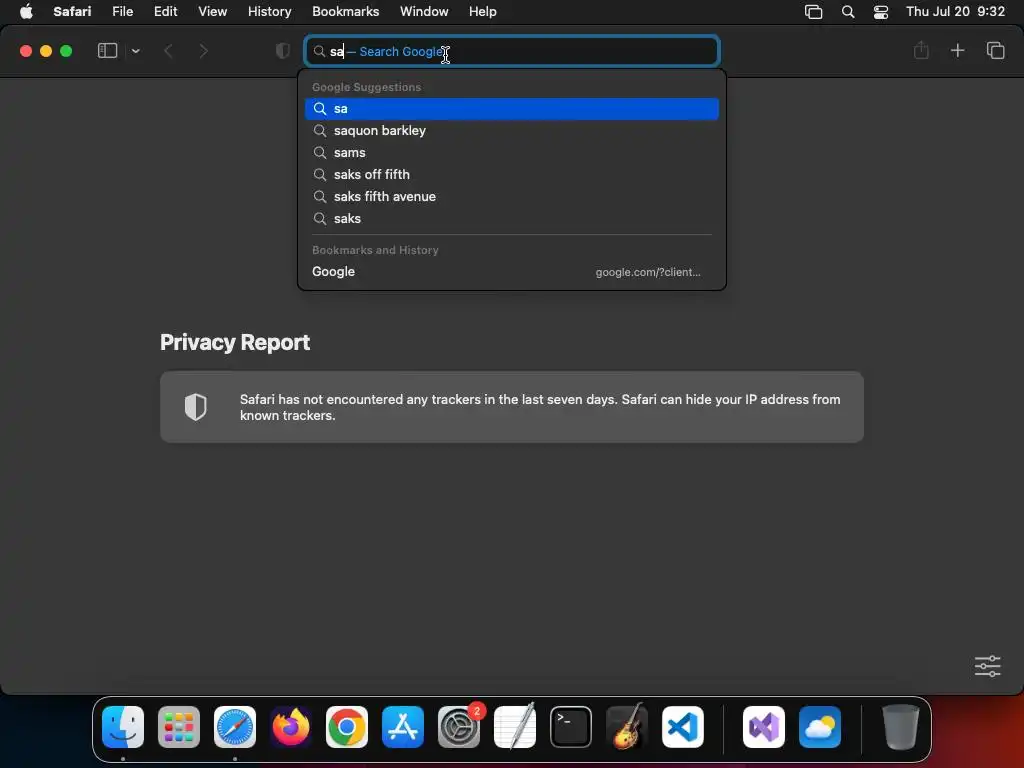Open the Weather app from the Dock
This screenshot has width=1024, height=768.
tap(820, 727)
